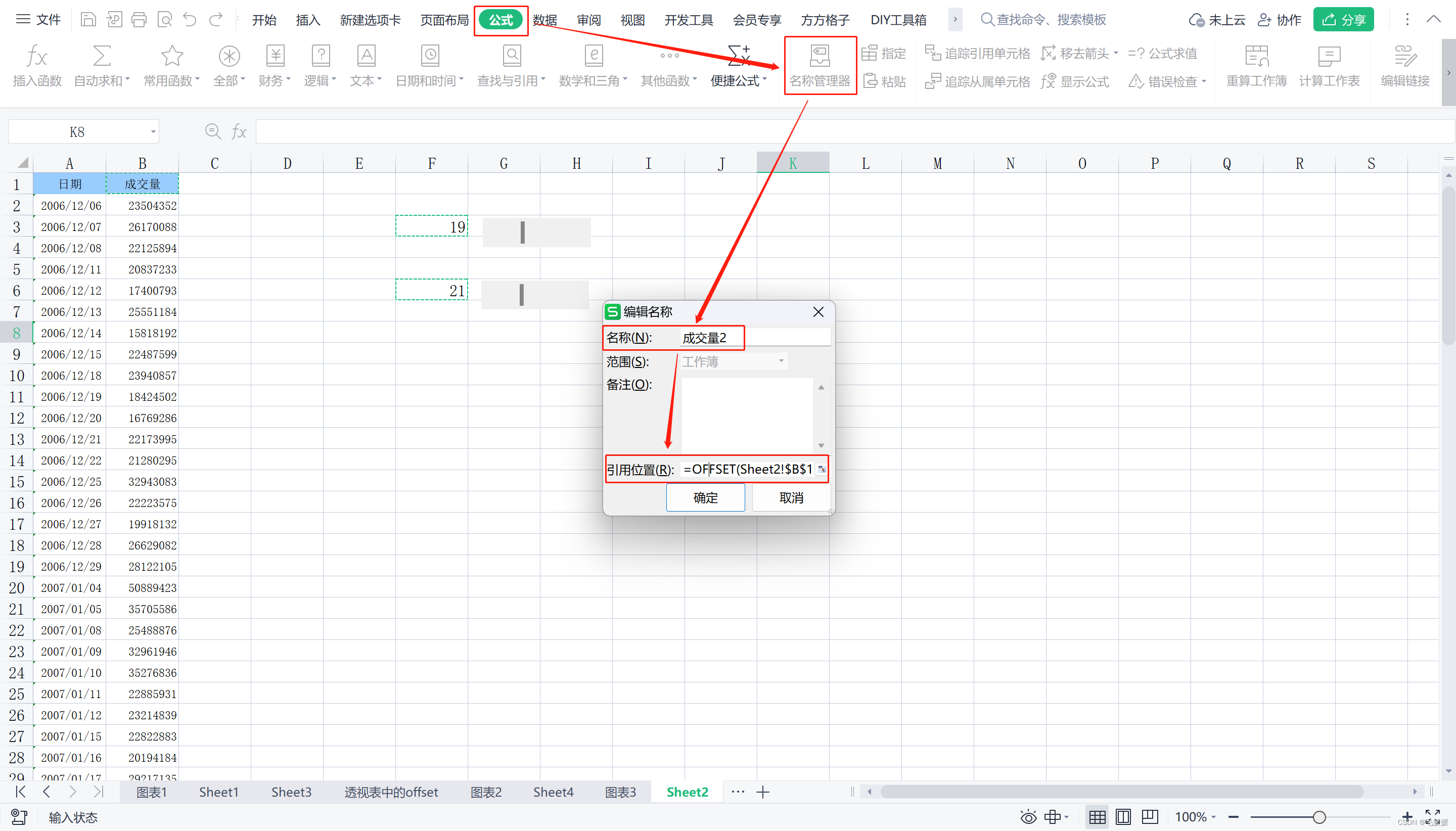Image resolution: width=1456 pixels, height=831 pixels.
Task: Switch to the Sheet1 worksheet tab
Action: point(218,792)
